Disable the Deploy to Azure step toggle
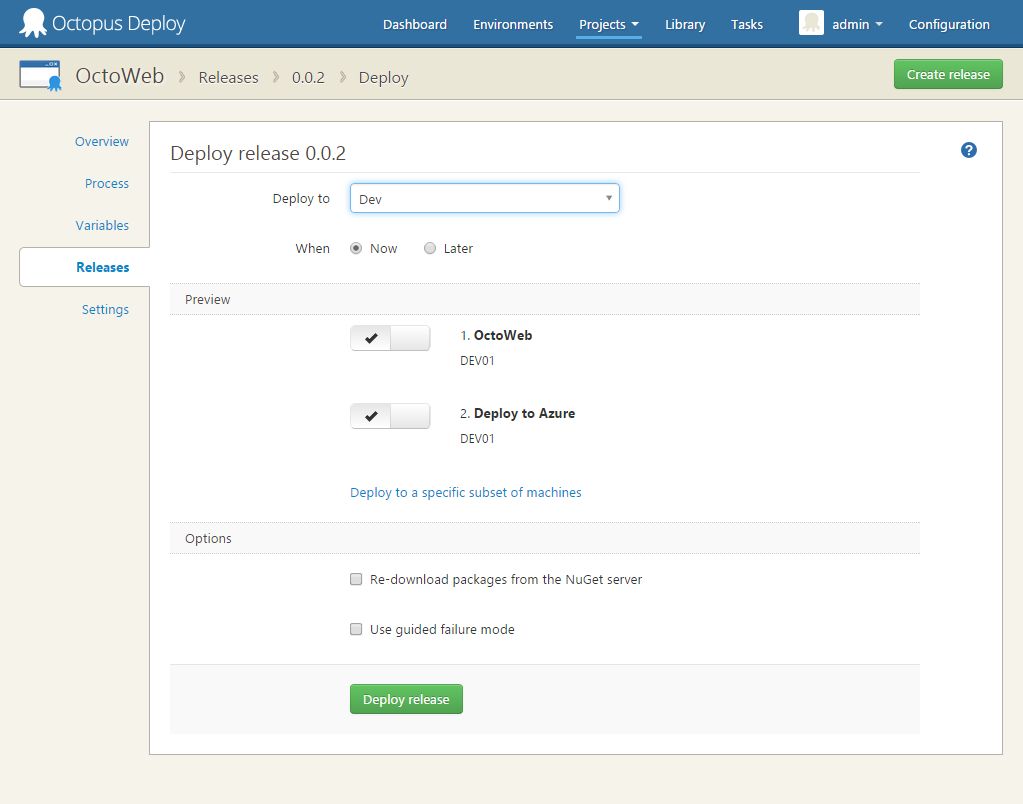This screenshot has height=804, width=1023. pos(390,415)
